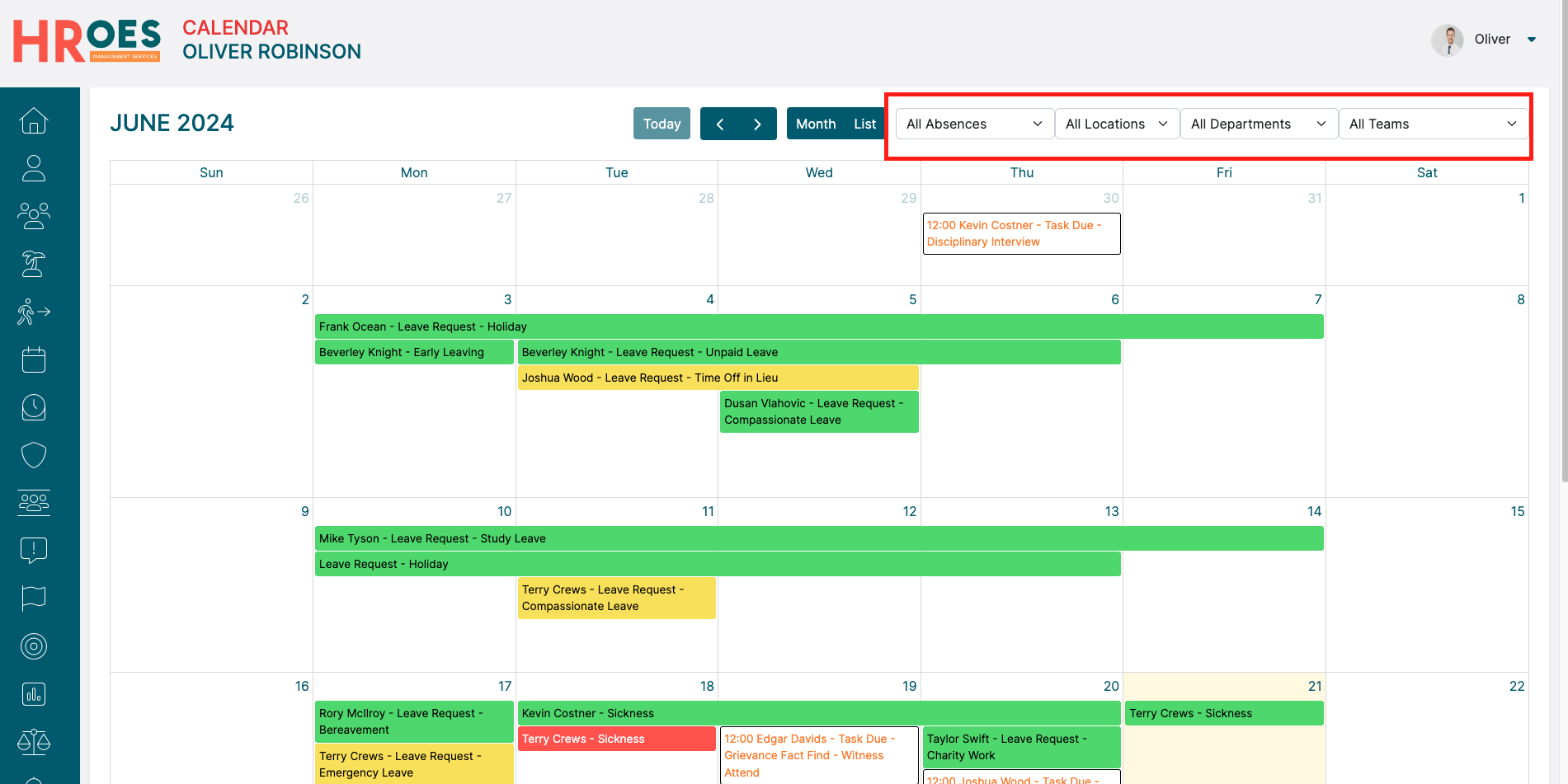Open the clock timesheet icon
Image resolution: width=1568 pixels, height=784 pixels.
click(34, 407)
